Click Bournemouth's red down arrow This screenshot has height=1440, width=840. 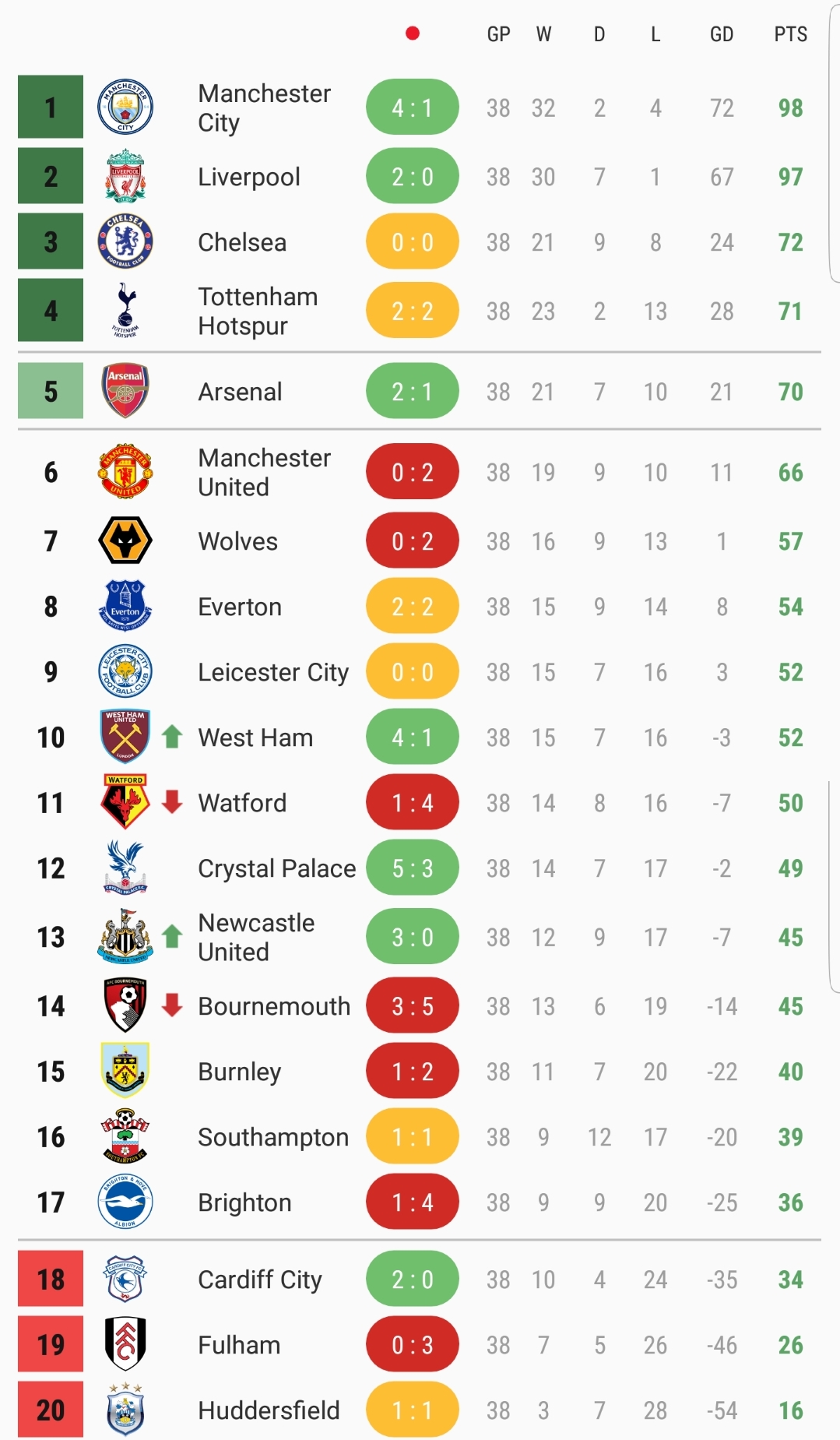[x=172, y=1005]
